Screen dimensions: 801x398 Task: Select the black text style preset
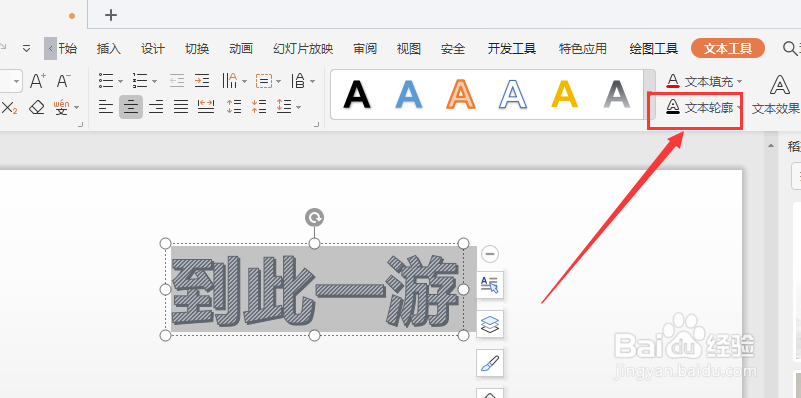357,95
